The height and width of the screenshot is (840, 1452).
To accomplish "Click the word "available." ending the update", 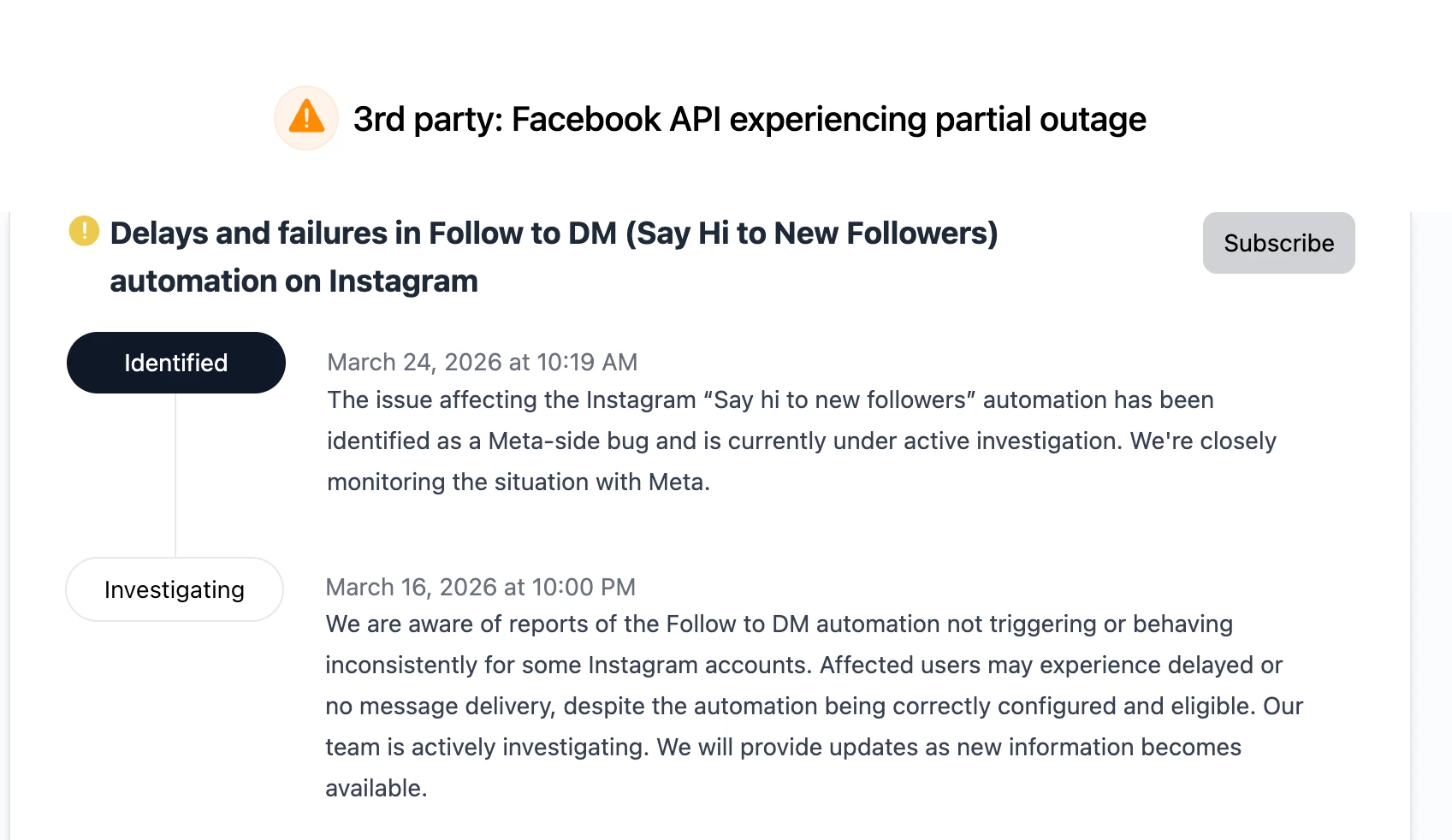I will click(x=376, y=788).
